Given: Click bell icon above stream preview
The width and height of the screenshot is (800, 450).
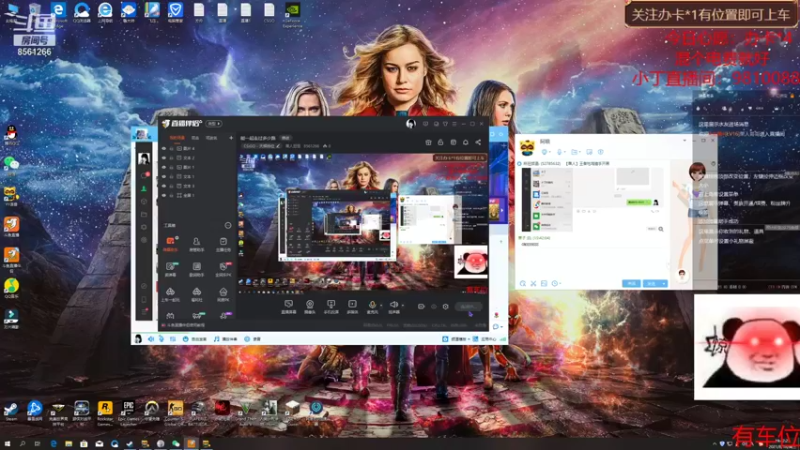Looking at the screenshot, I should coord(465,142).
